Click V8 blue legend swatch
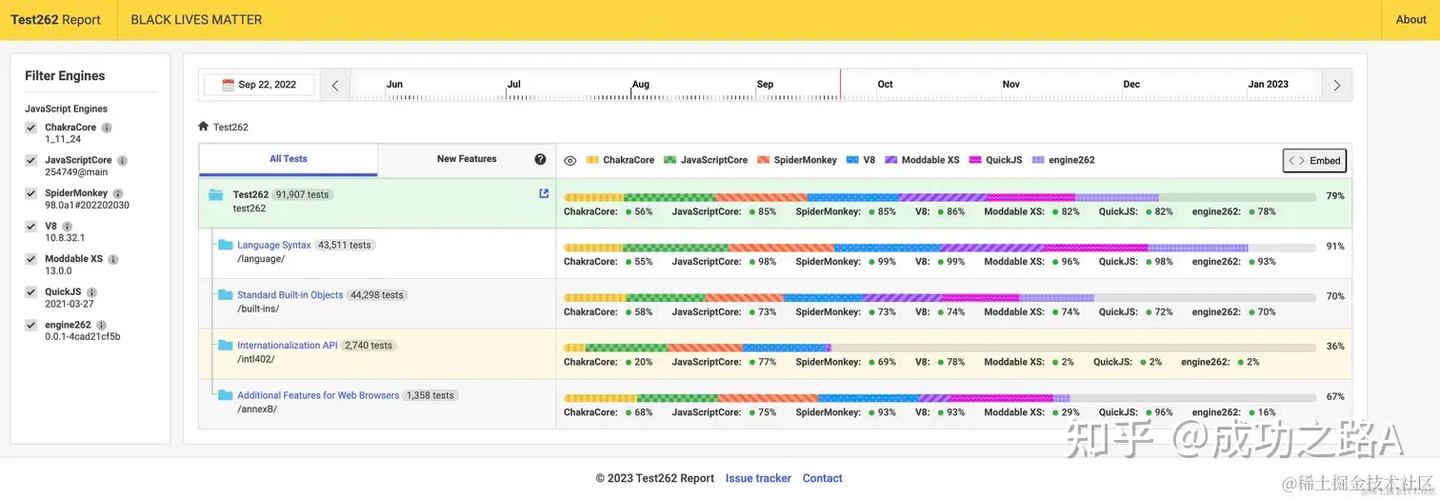The height and width of the screenshot is (499, 1440). coord(852,160)
